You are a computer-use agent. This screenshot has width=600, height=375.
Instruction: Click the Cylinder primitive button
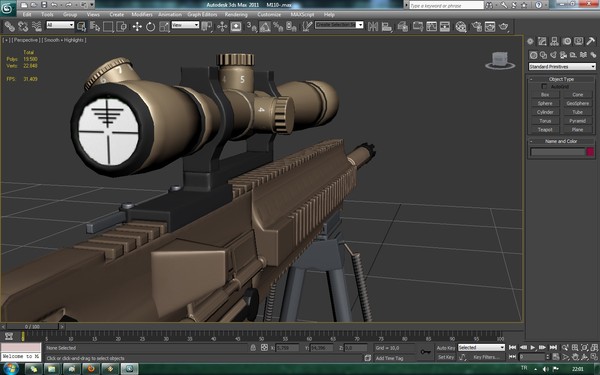tap(545, 112)
